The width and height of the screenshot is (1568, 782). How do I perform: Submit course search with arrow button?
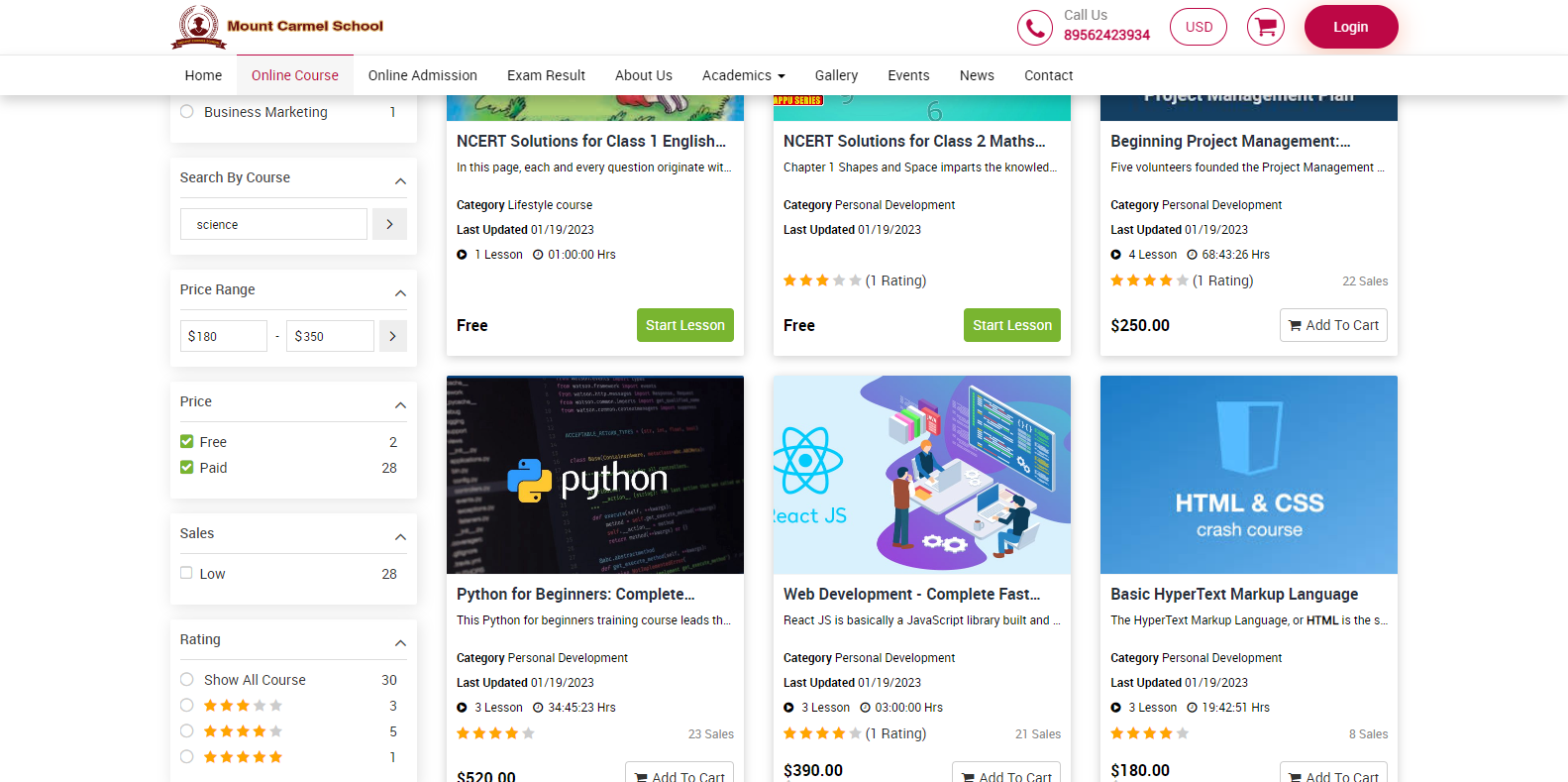coord(389,225)
